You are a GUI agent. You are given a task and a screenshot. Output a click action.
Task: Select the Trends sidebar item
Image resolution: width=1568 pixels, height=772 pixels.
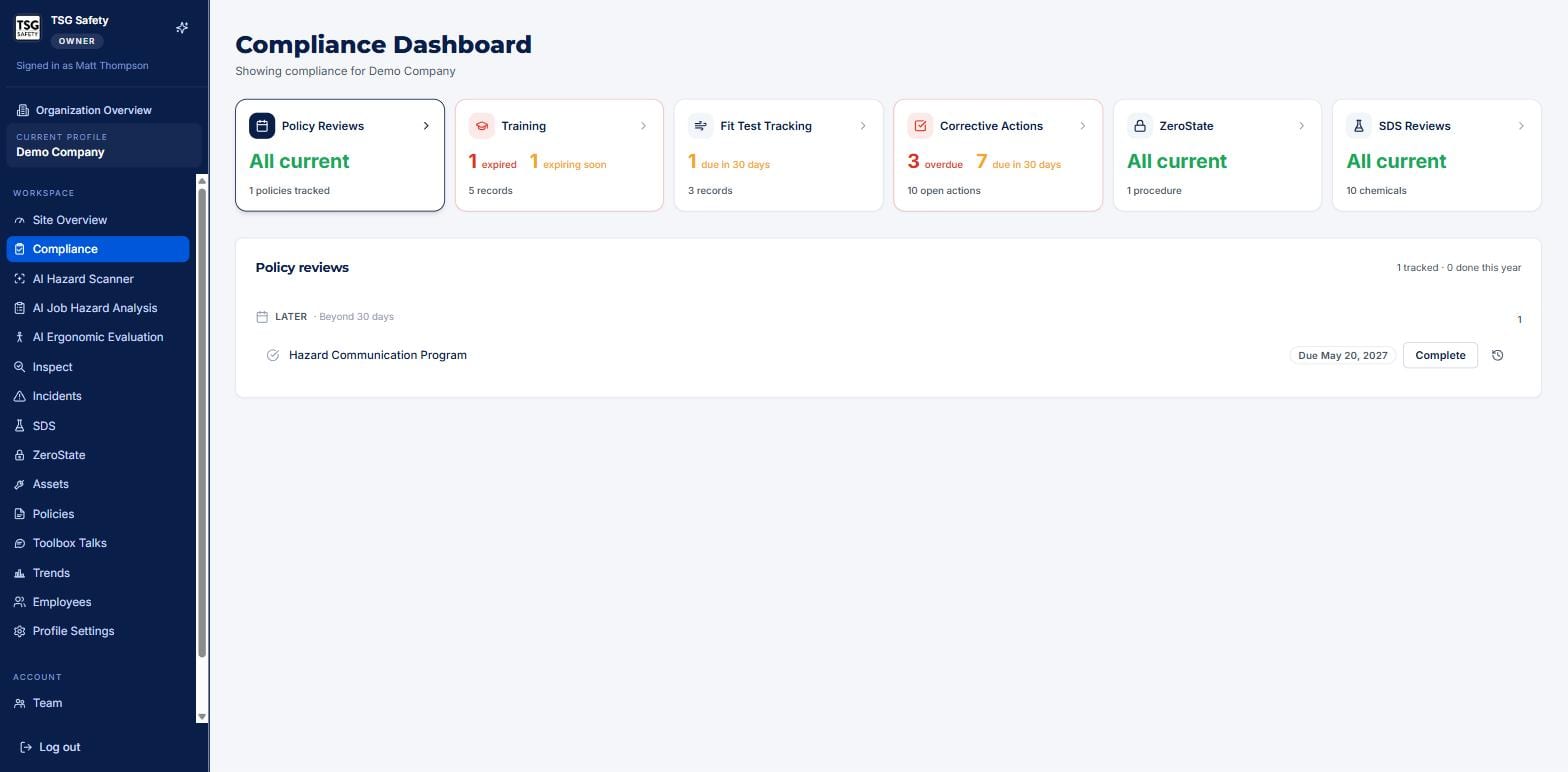point(98,573)
